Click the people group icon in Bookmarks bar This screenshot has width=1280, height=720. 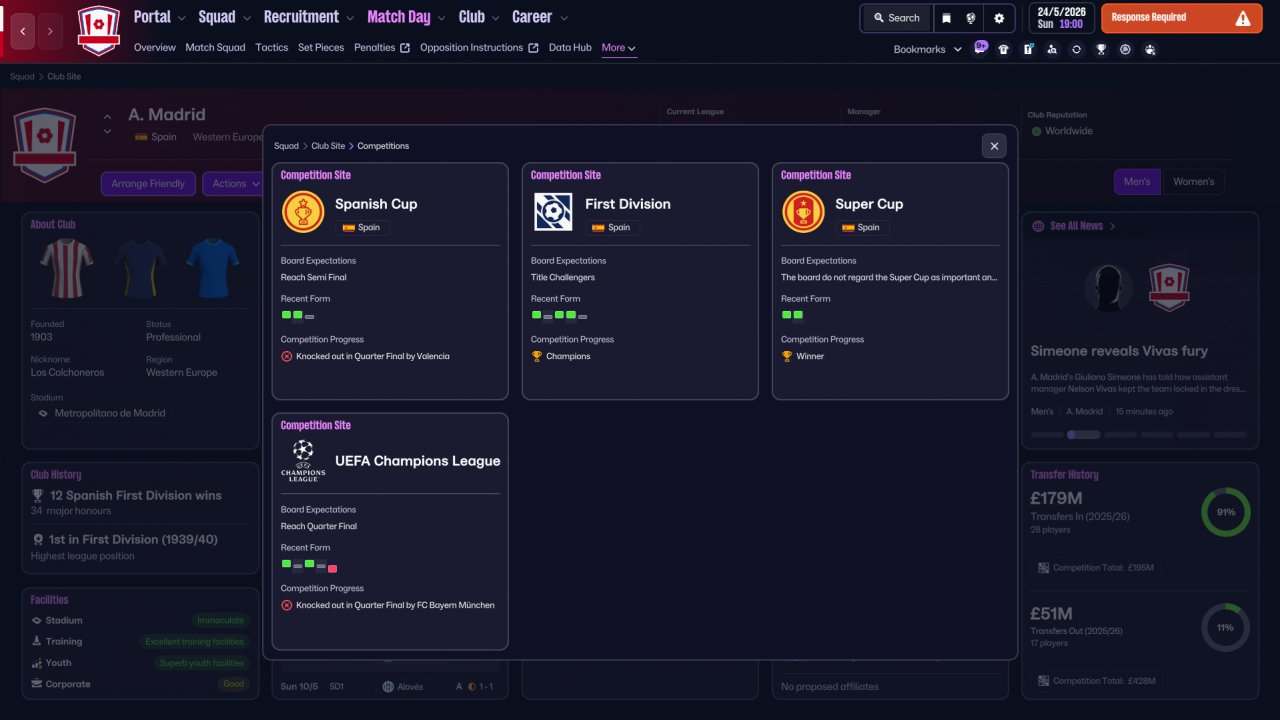coord(1150,49)
